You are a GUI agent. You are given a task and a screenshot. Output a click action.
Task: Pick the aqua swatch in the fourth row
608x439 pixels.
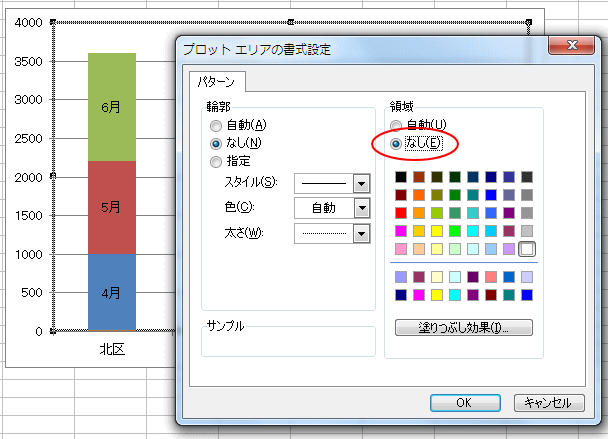point(473,231)
